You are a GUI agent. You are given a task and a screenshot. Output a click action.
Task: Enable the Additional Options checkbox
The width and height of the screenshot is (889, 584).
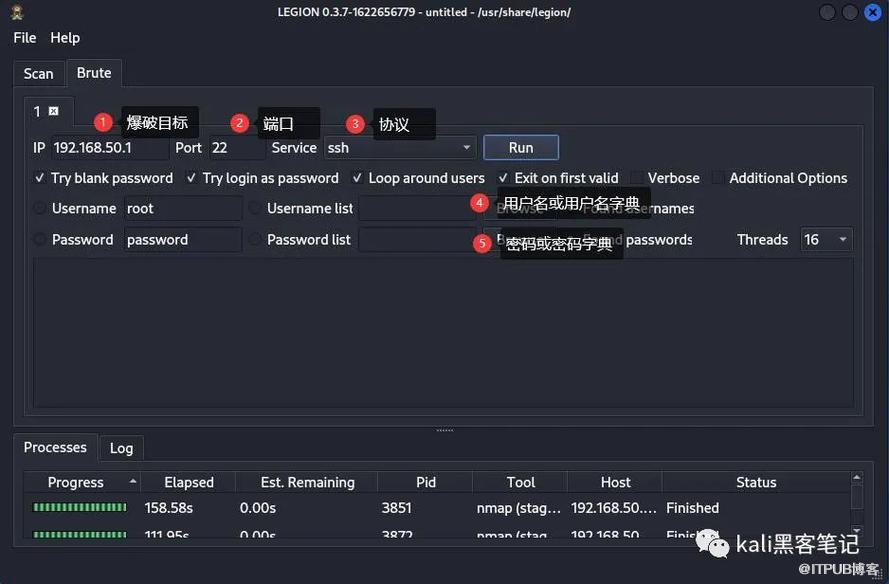point(718,178)
